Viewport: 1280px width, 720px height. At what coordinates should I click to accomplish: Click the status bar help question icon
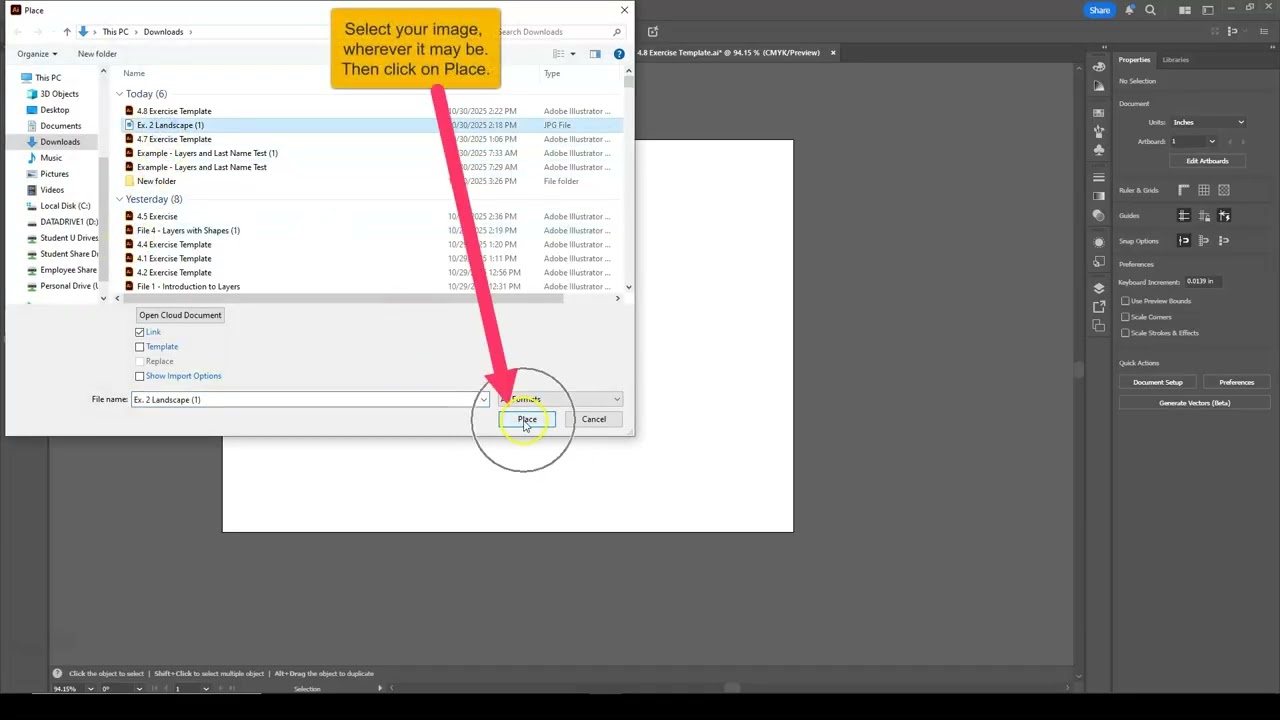[57, 673]
